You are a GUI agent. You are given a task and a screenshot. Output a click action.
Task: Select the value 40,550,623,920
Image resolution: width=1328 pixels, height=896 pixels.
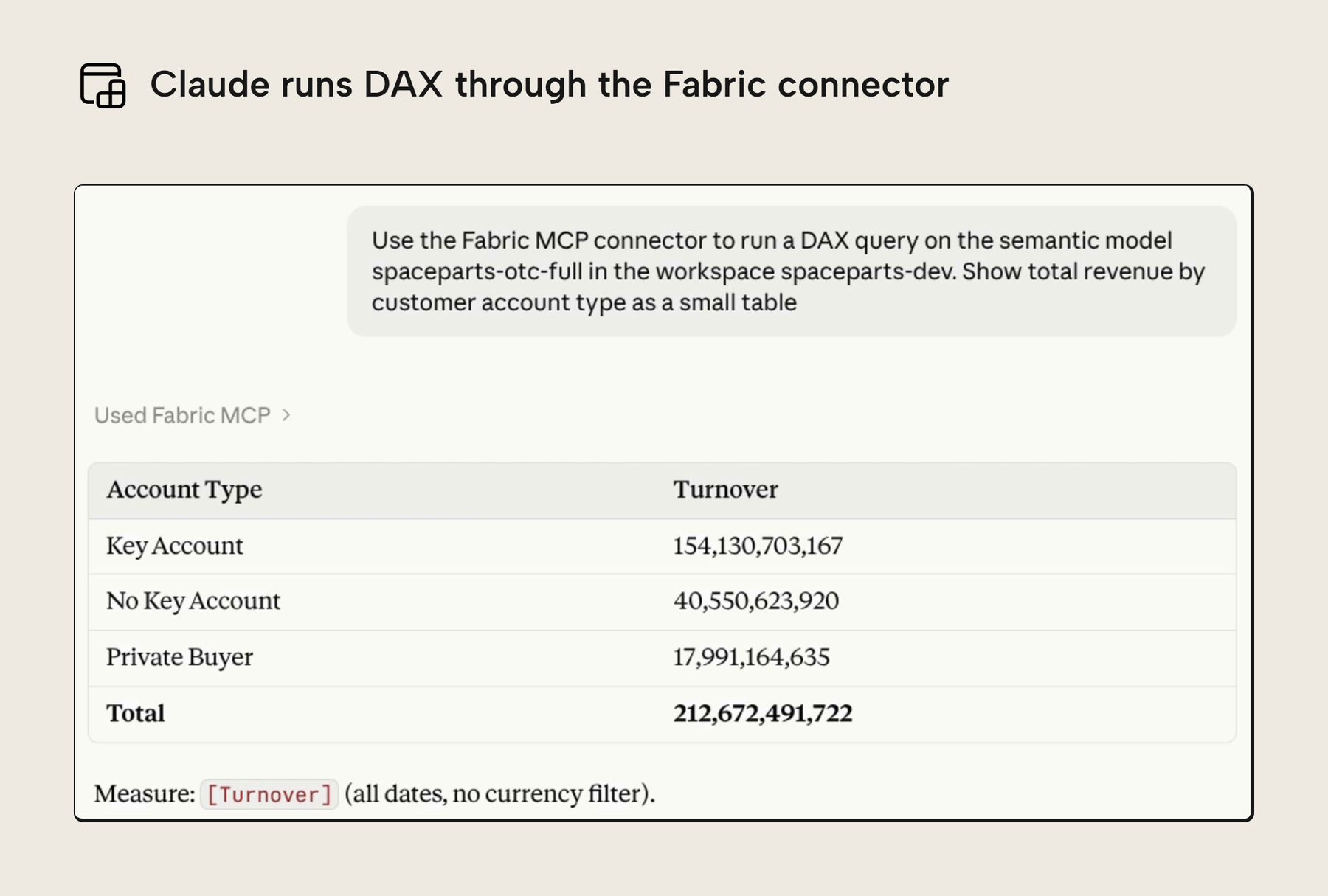[756, 601]
